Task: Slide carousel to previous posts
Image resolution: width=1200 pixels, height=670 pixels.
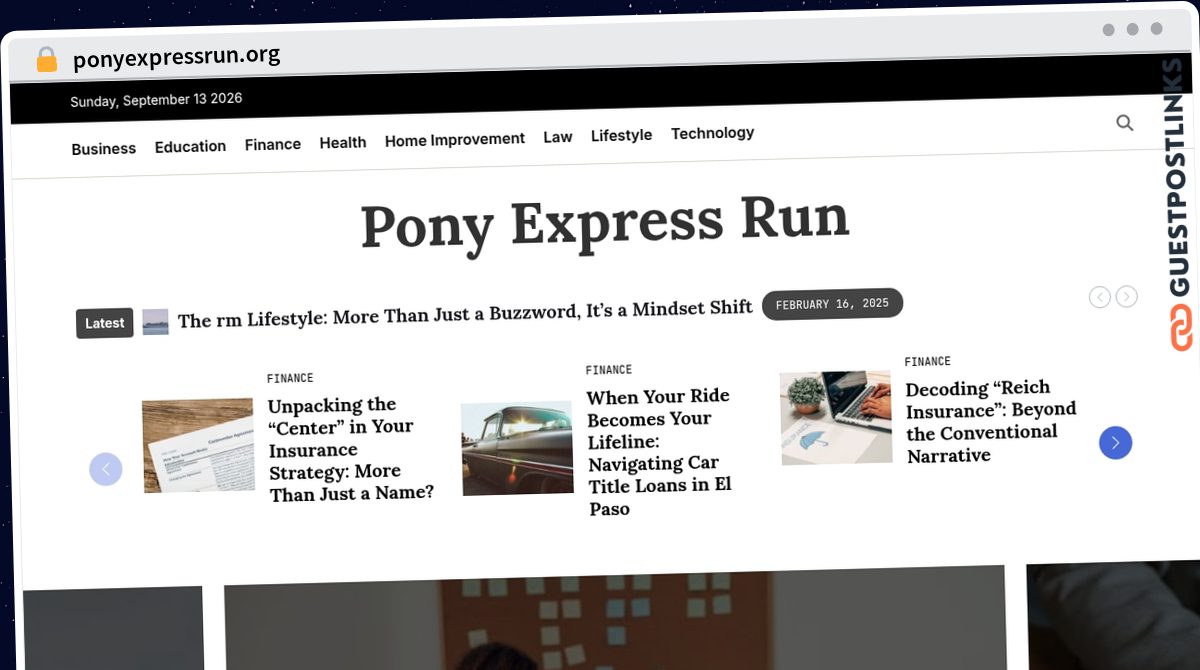Action: (106, 469)
